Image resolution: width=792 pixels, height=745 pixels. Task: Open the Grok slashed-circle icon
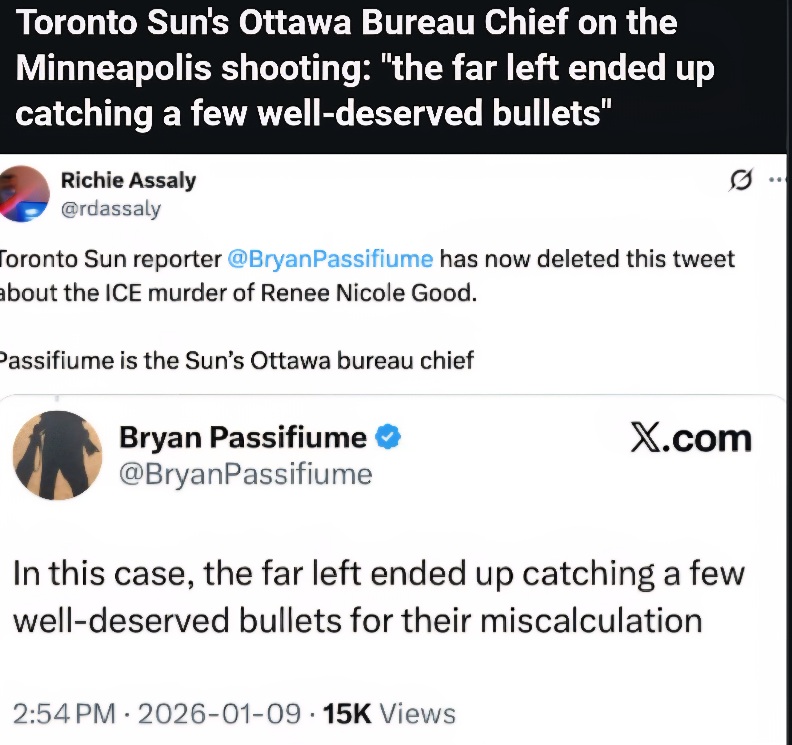click(x=741, y=180)
